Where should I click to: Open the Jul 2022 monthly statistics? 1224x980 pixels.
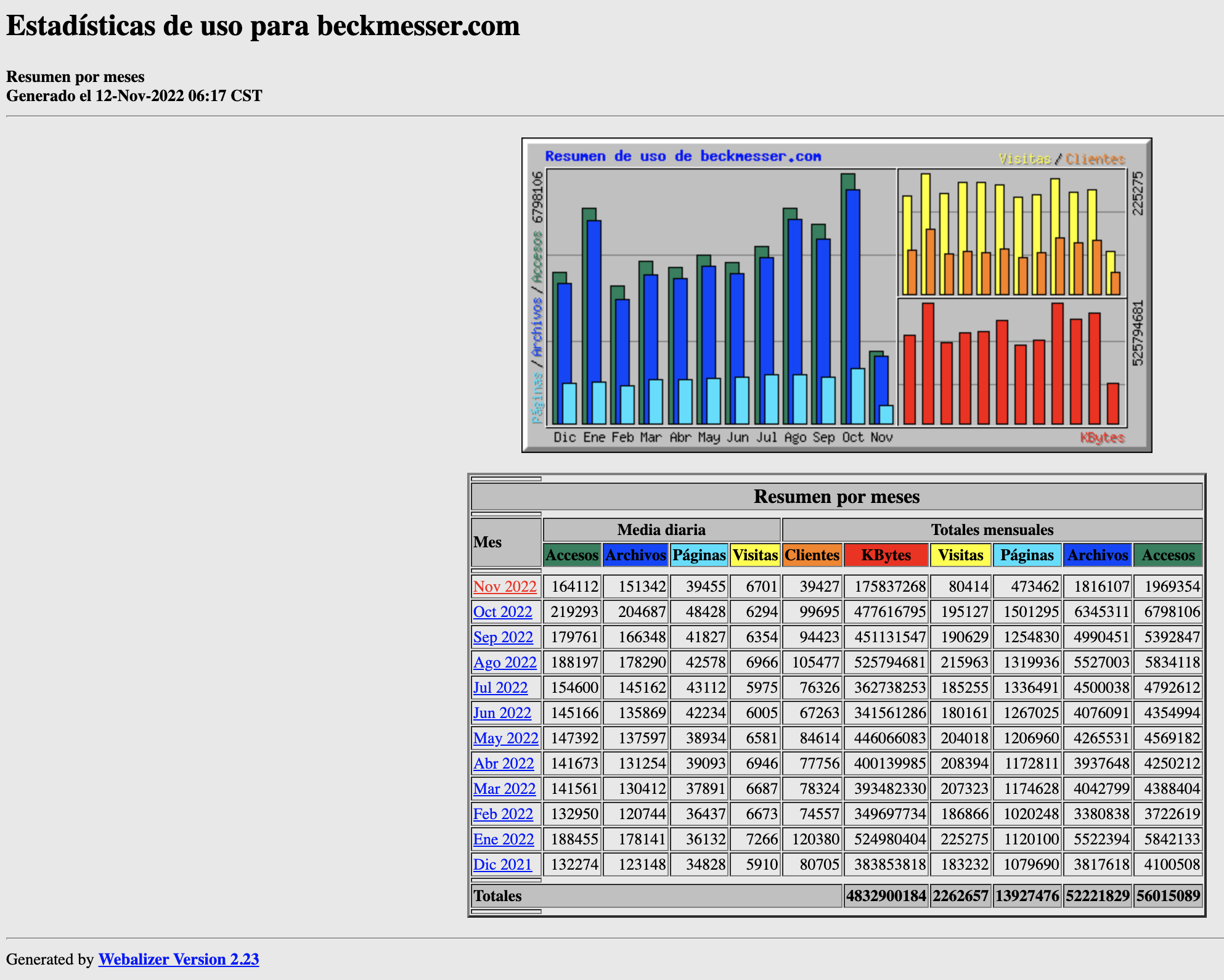coord(500,687)
